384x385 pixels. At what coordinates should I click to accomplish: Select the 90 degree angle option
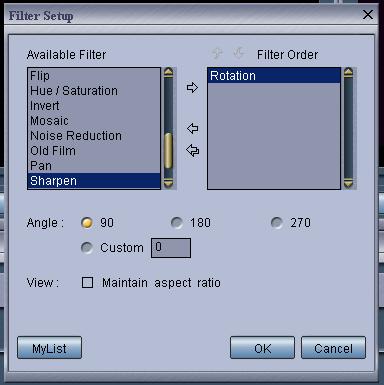pyautogui.click(x=87, y=223)
